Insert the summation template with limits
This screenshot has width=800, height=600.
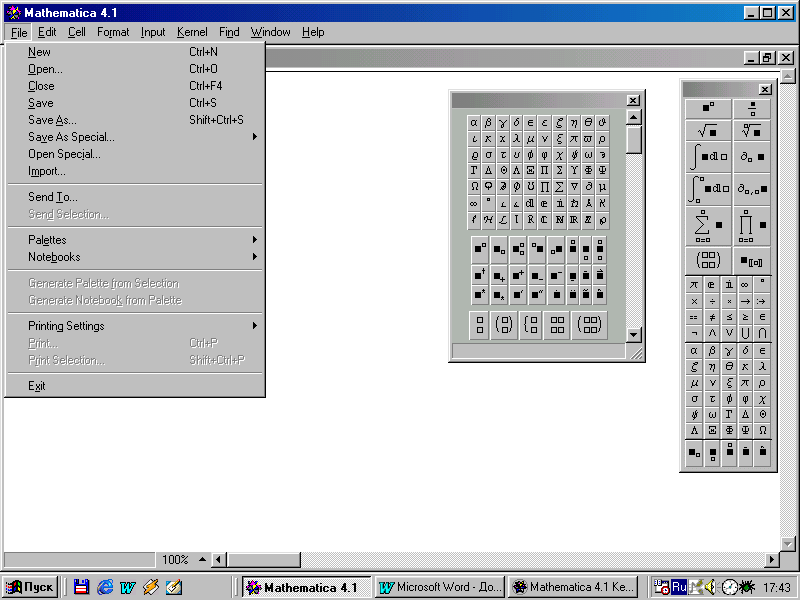coord(708,226)
